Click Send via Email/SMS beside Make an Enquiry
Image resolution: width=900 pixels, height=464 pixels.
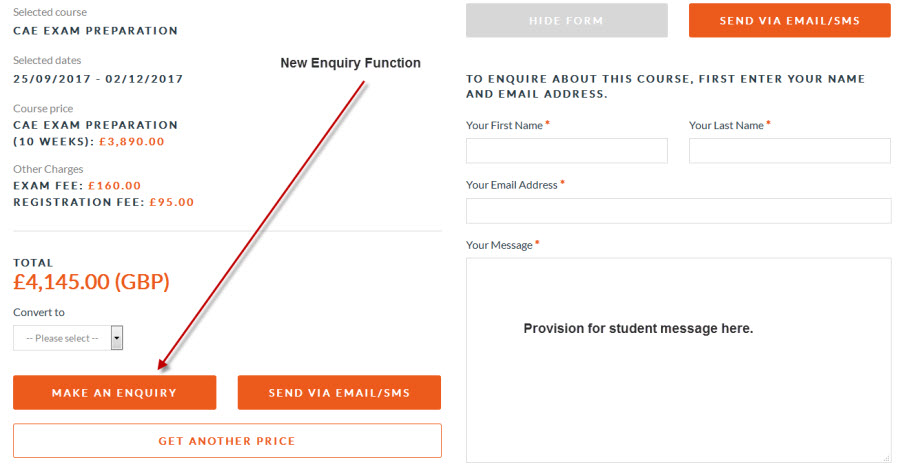point(339,393)
